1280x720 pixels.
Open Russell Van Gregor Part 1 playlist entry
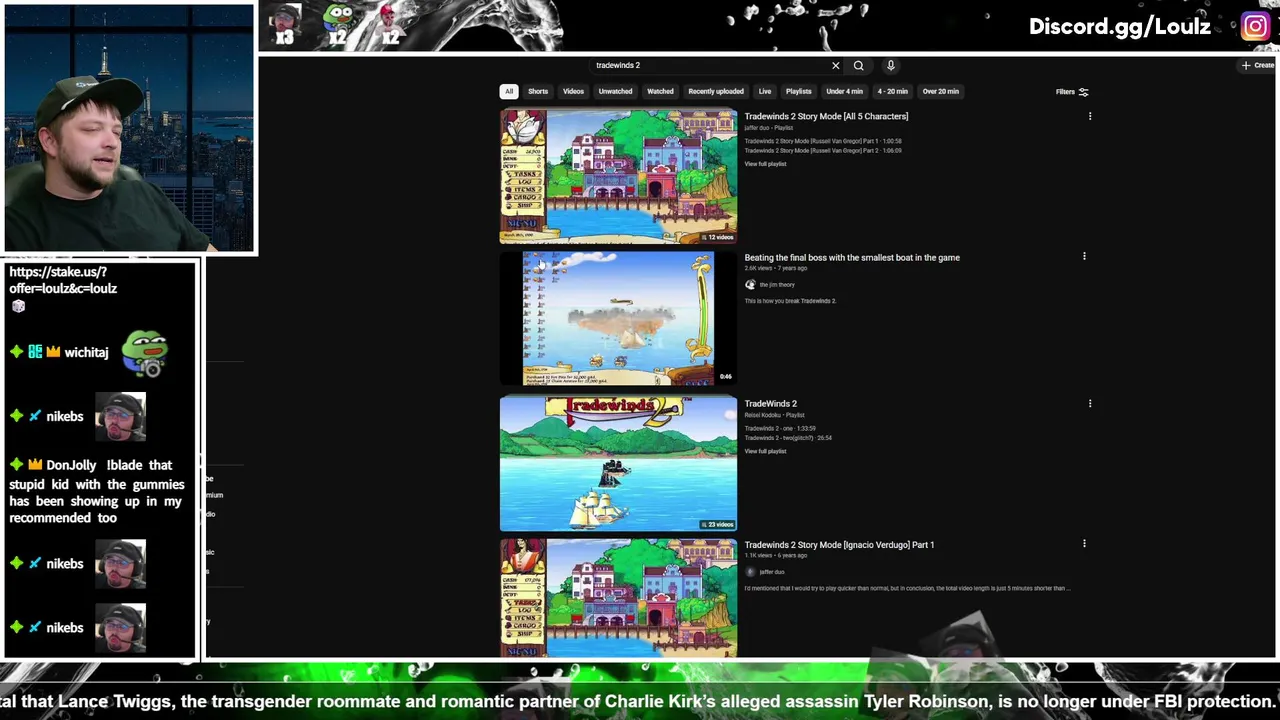click(x=823, y=141)
